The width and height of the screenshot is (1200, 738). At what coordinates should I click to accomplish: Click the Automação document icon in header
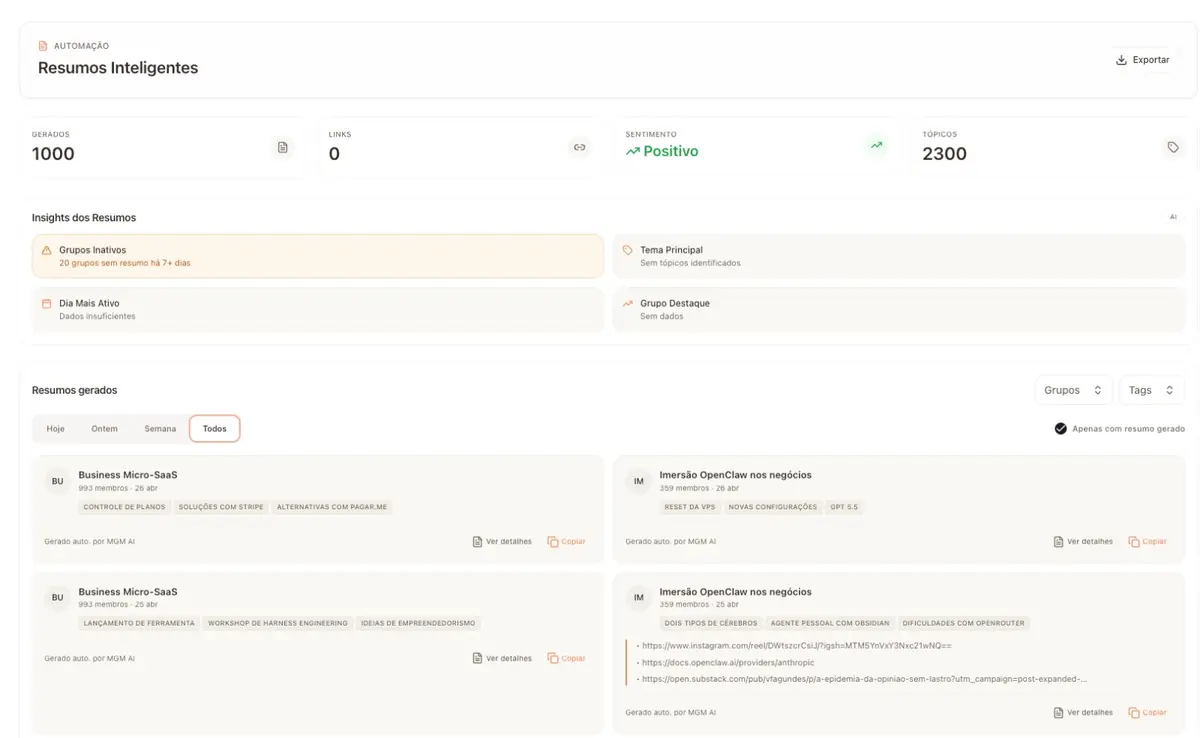43,46
